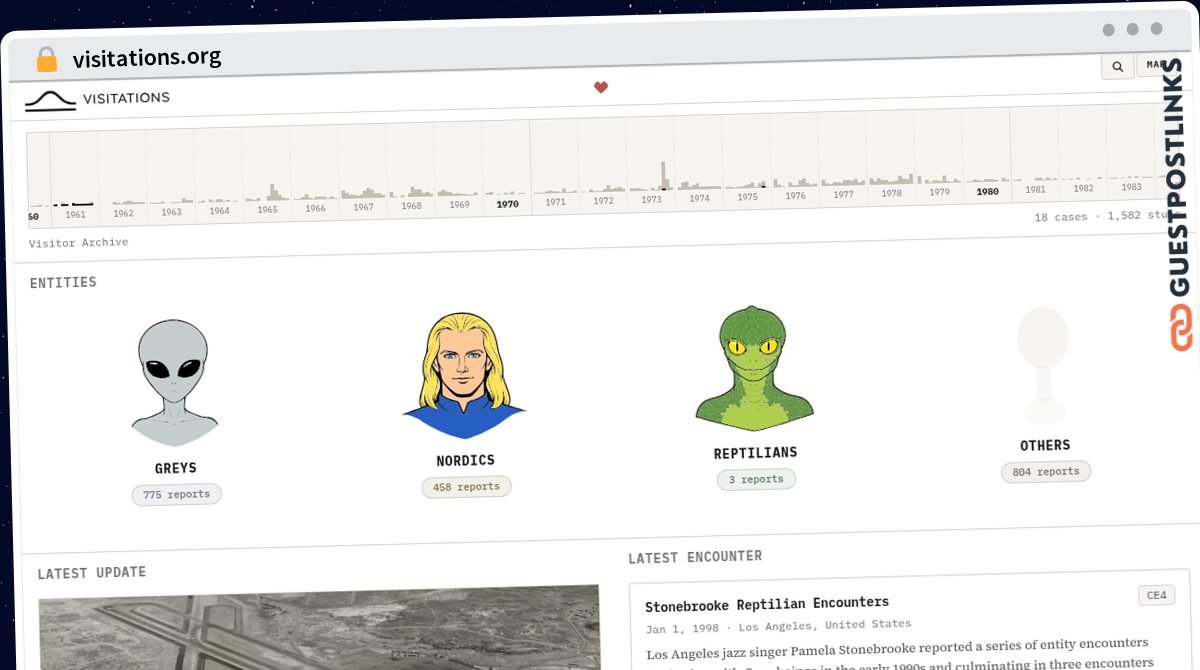Click the Visitations logo icon
1200x670 pixels.
click(50, 101)
